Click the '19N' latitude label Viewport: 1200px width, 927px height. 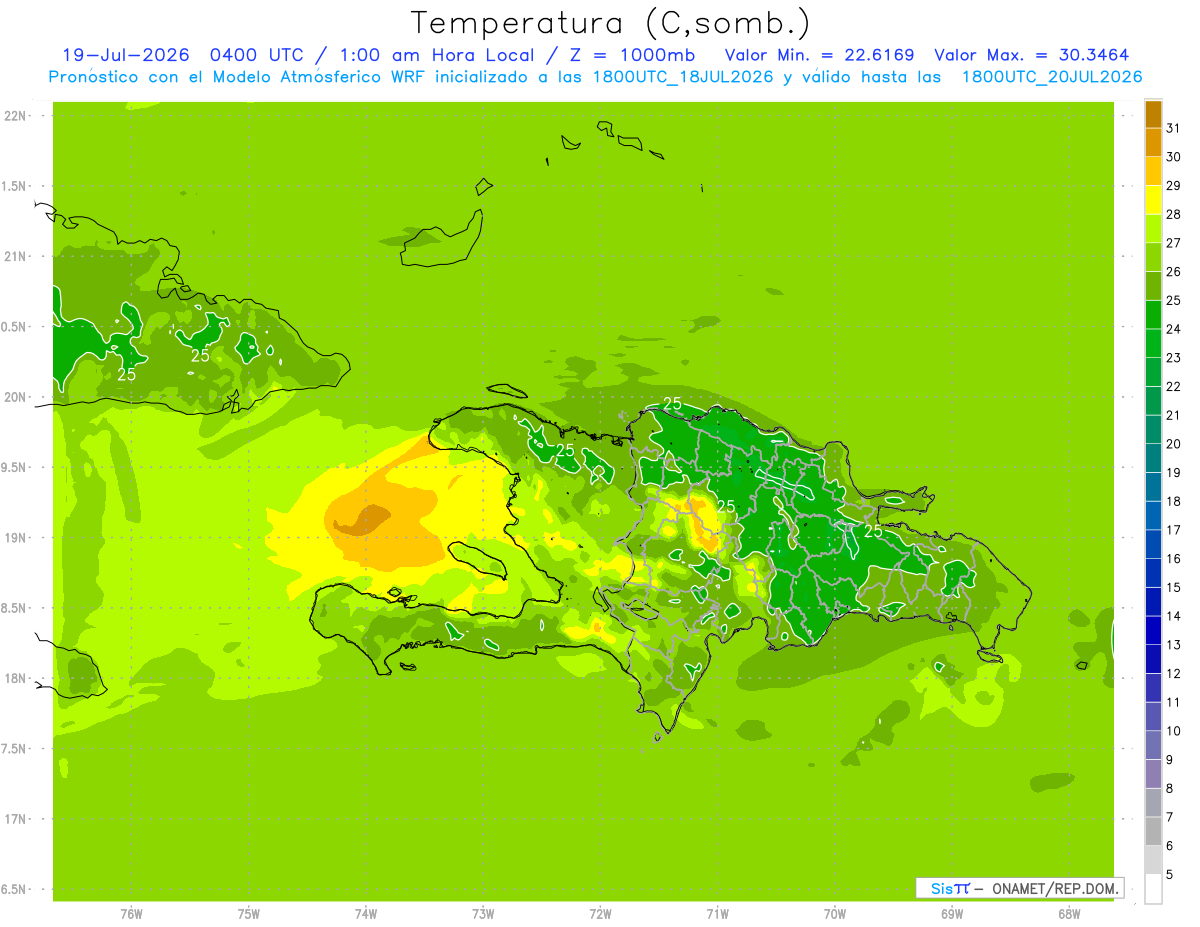(x=14, y=537)
